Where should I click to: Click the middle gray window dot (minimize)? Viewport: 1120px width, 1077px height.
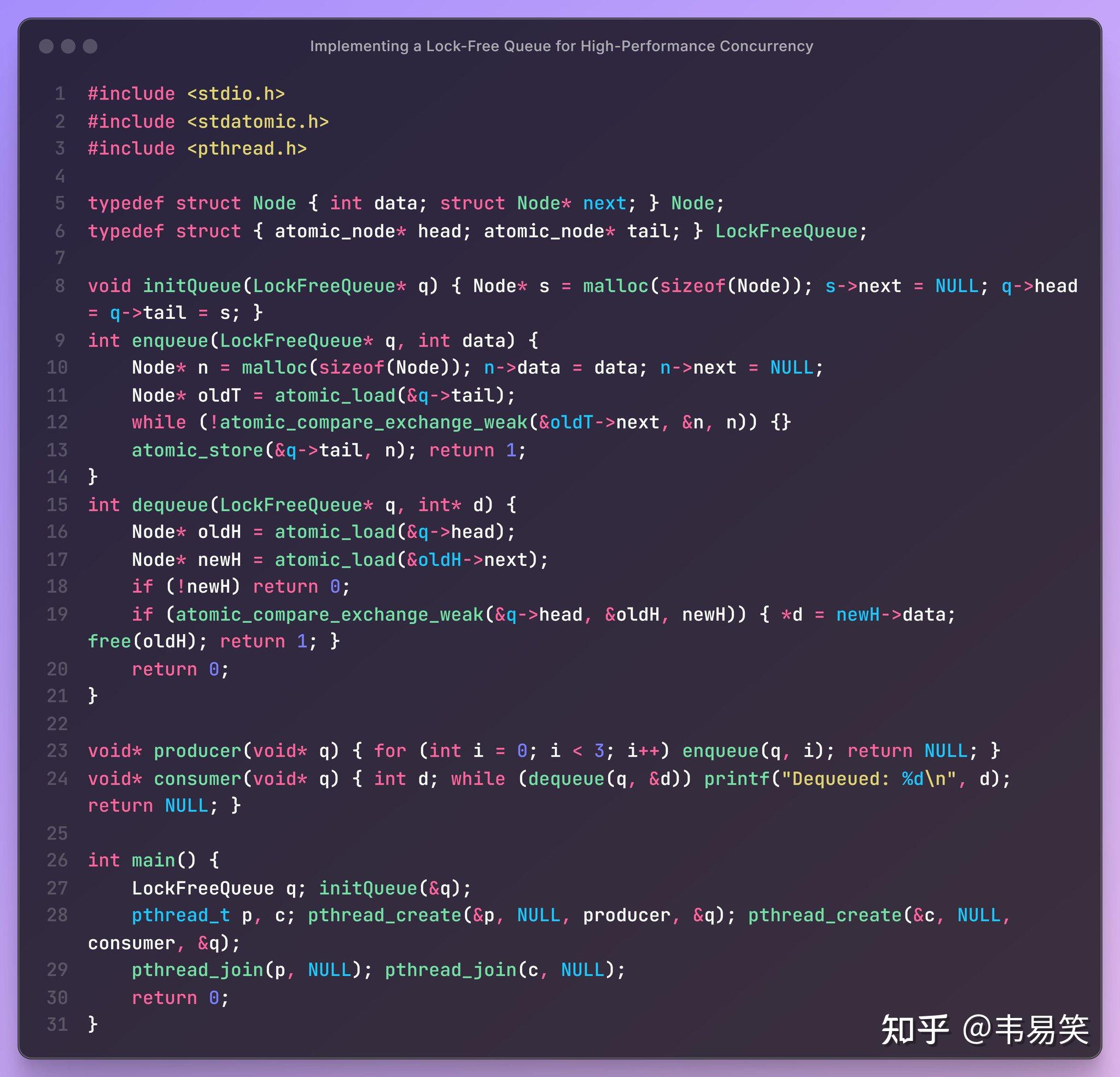[x=68, y=46]
